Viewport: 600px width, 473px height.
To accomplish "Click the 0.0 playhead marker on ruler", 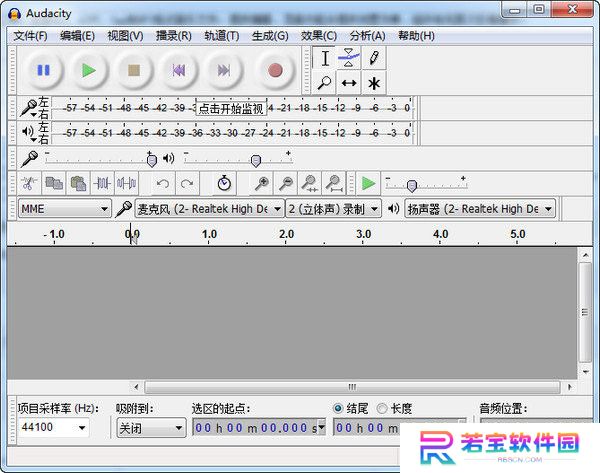I will click(x=132, y=234).
